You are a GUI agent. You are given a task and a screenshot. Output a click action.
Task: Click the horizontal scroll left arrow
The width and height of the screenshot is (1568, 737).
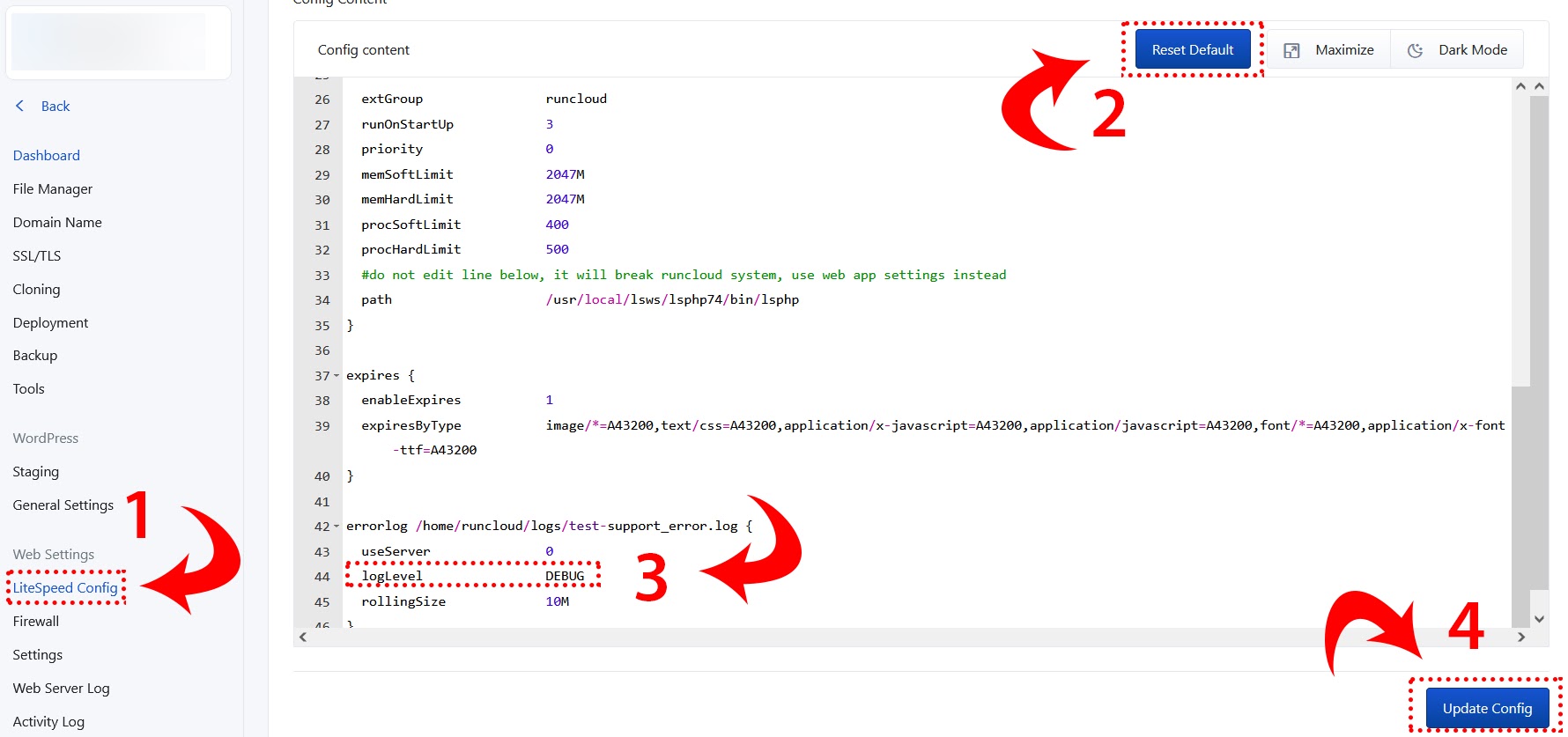pyautogui.click(x=303, y=637)
